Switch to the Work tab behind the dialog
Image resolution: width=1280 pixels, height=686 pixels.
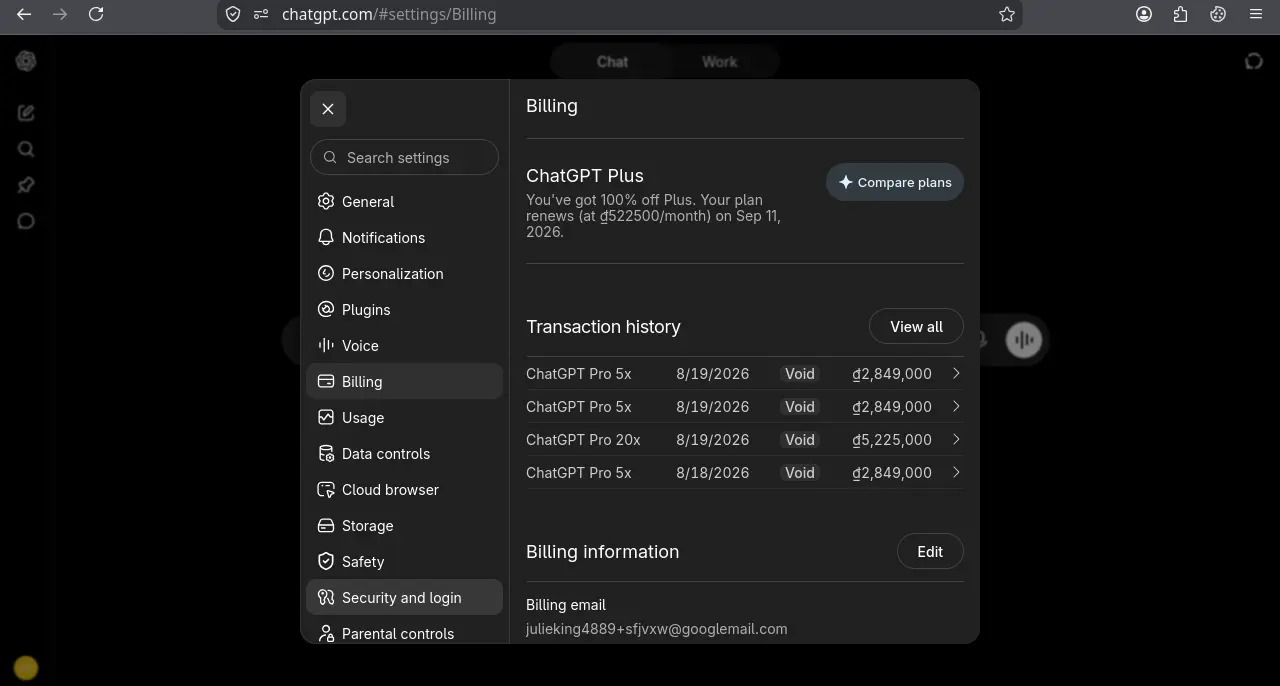[x=719, y=61]
